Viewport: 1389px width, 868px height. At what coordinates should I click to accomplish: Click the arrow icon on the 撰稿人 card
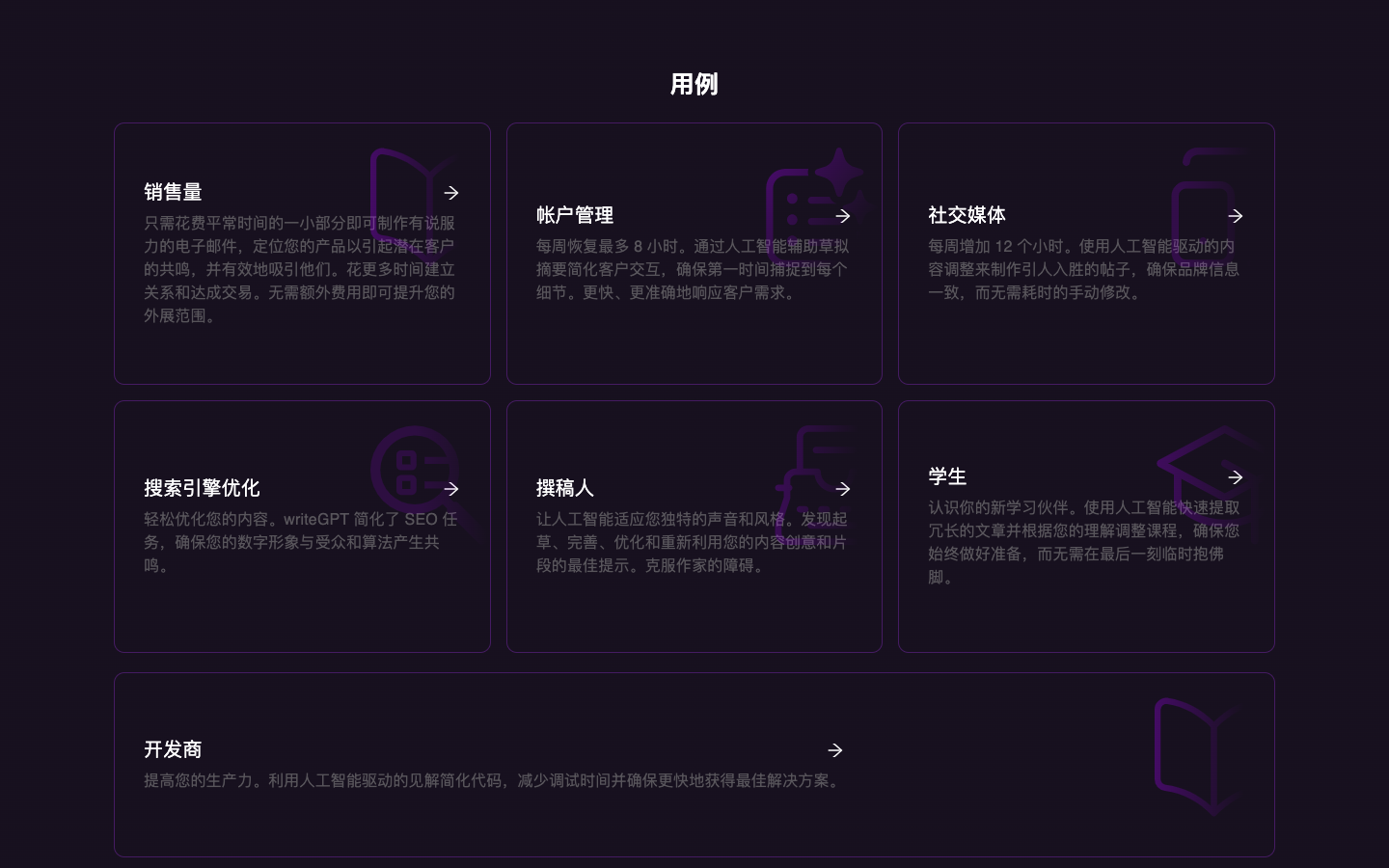[843, 489]
